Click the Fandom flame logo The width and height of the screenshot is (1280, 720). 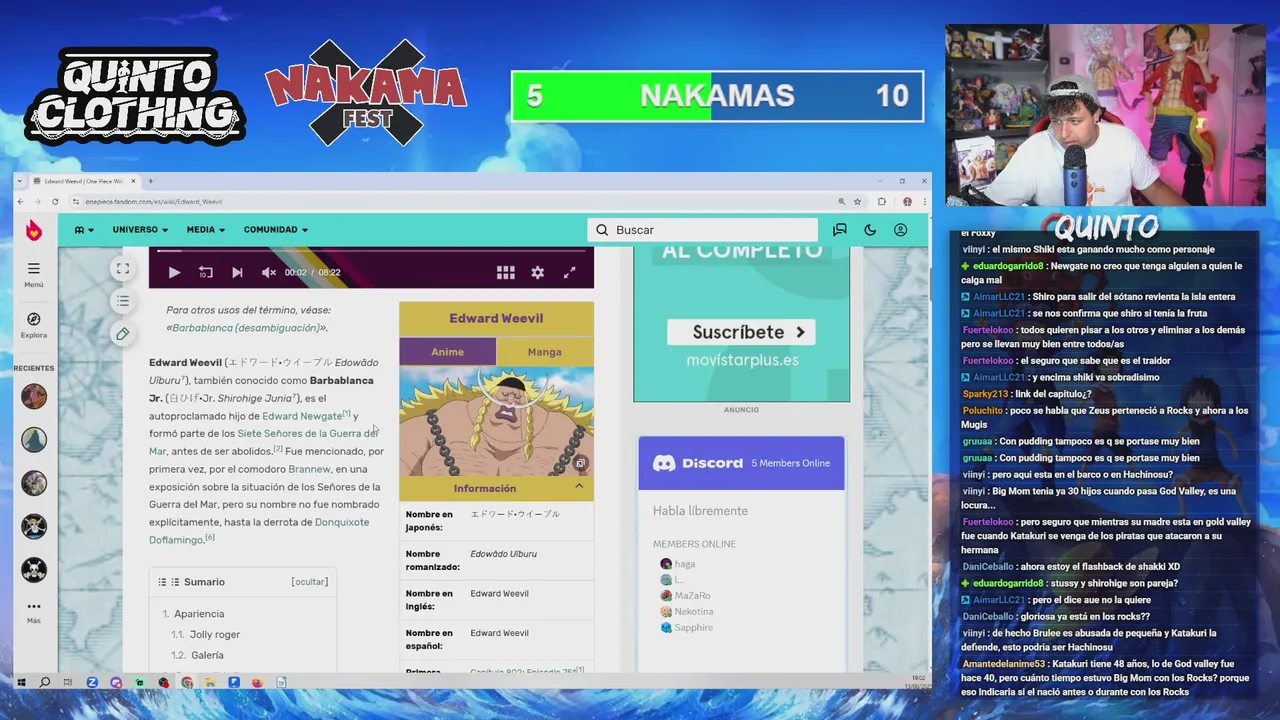click(x=34, y=230)
